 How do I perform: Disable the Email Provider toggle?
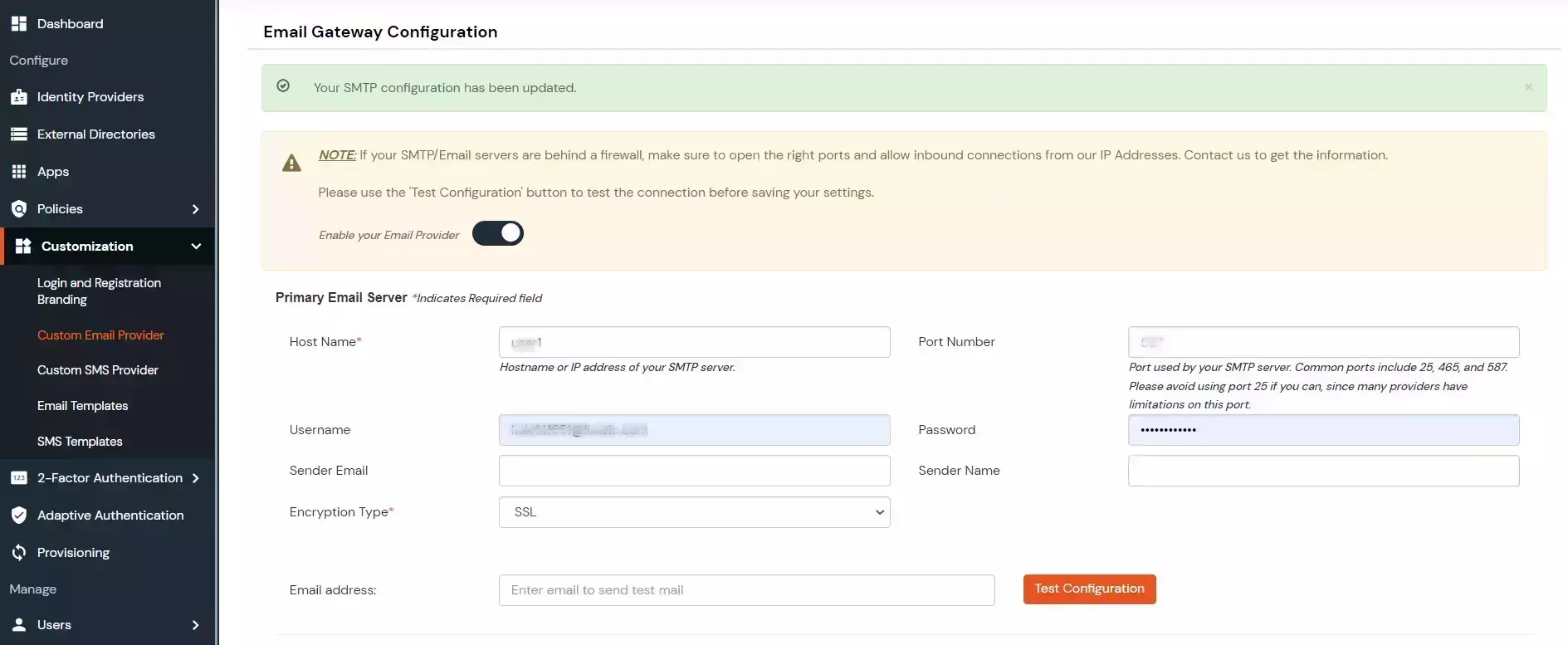(497, 233)
